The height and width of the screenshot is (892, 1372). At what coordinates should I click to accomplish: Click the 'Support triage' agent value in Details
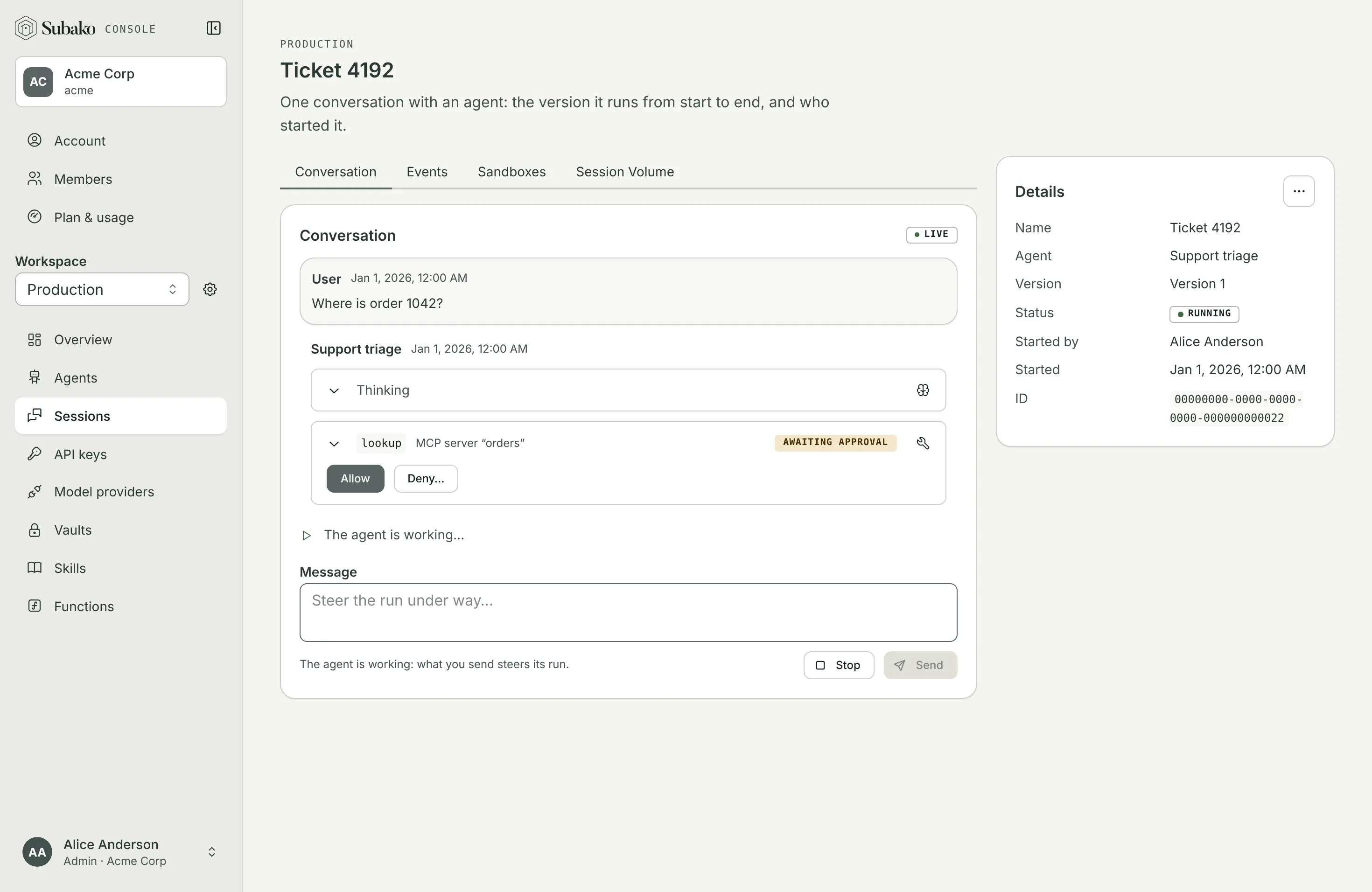(x=1213, y=255)
